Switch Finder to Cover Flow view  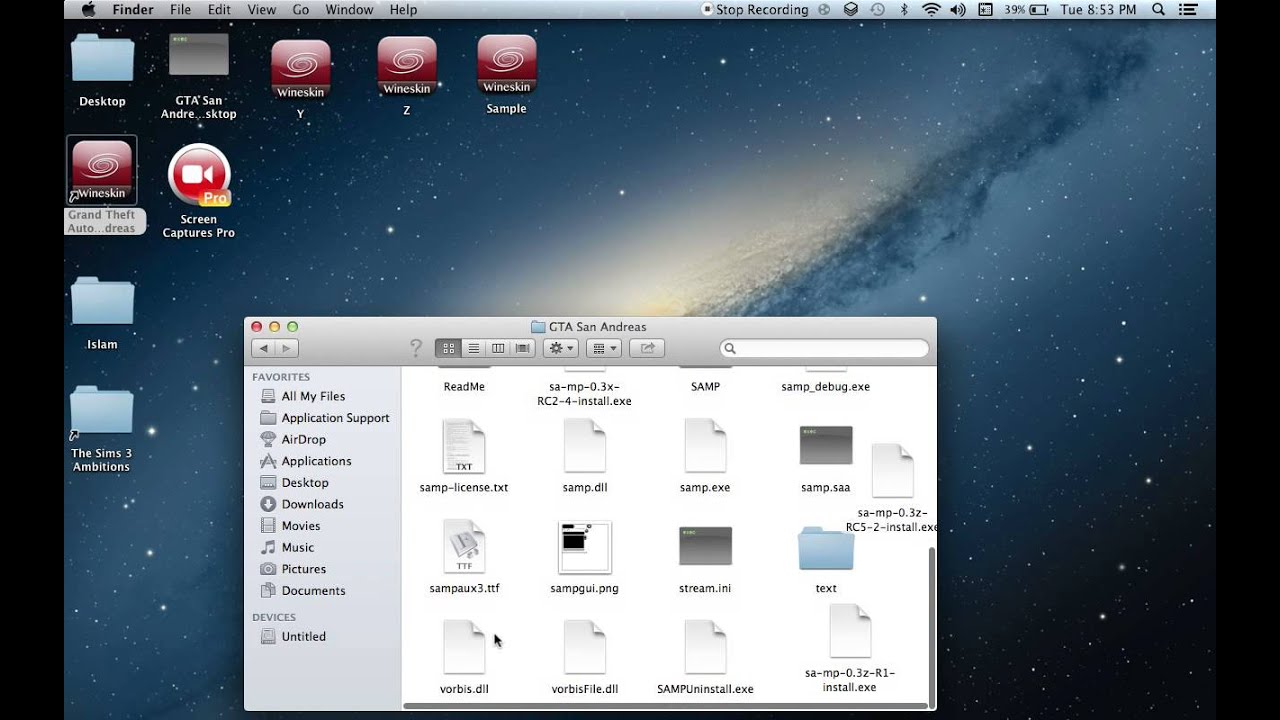[x=522, y=348]
